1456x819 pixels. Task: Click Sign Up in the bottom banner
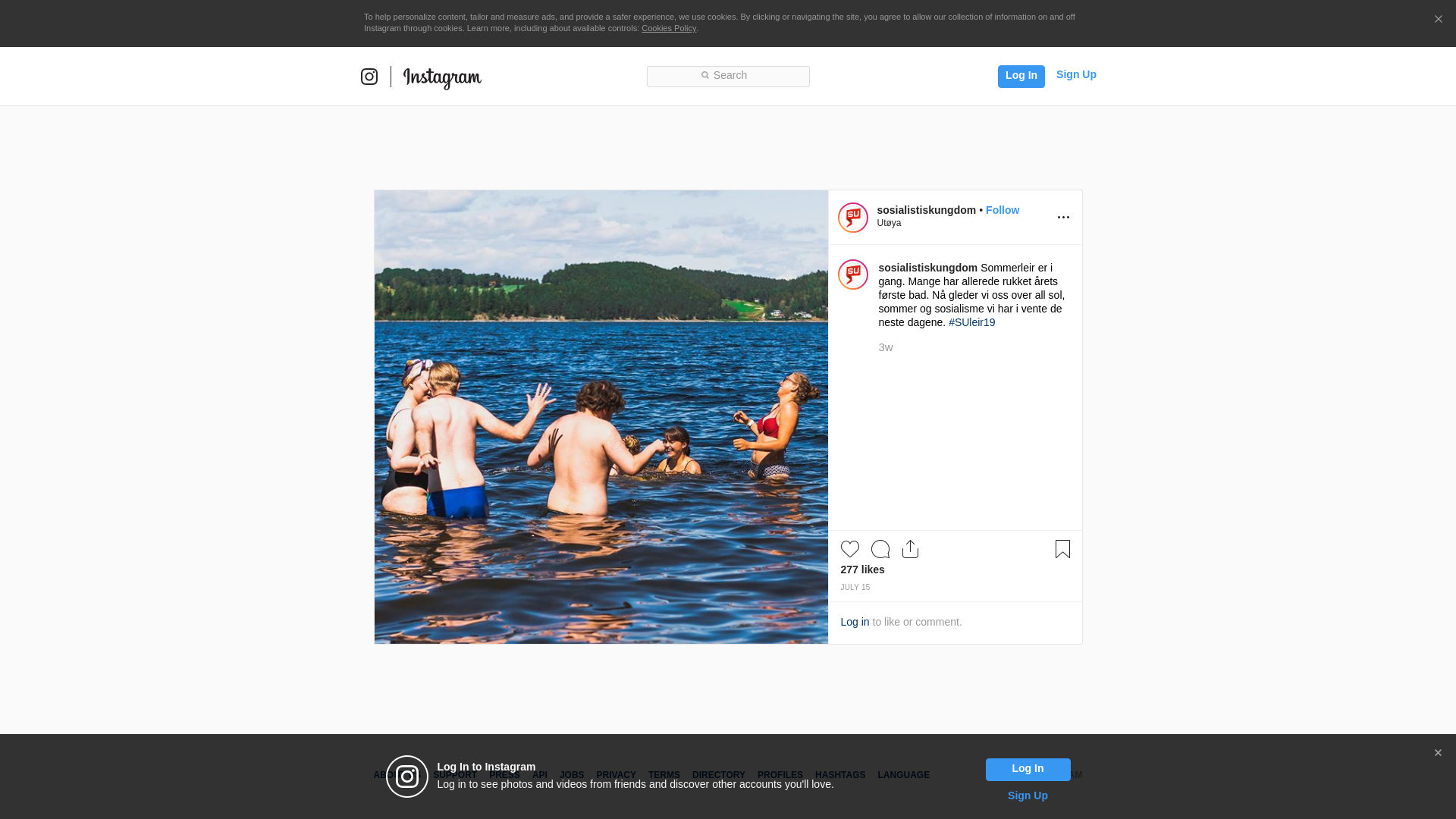1028,795
